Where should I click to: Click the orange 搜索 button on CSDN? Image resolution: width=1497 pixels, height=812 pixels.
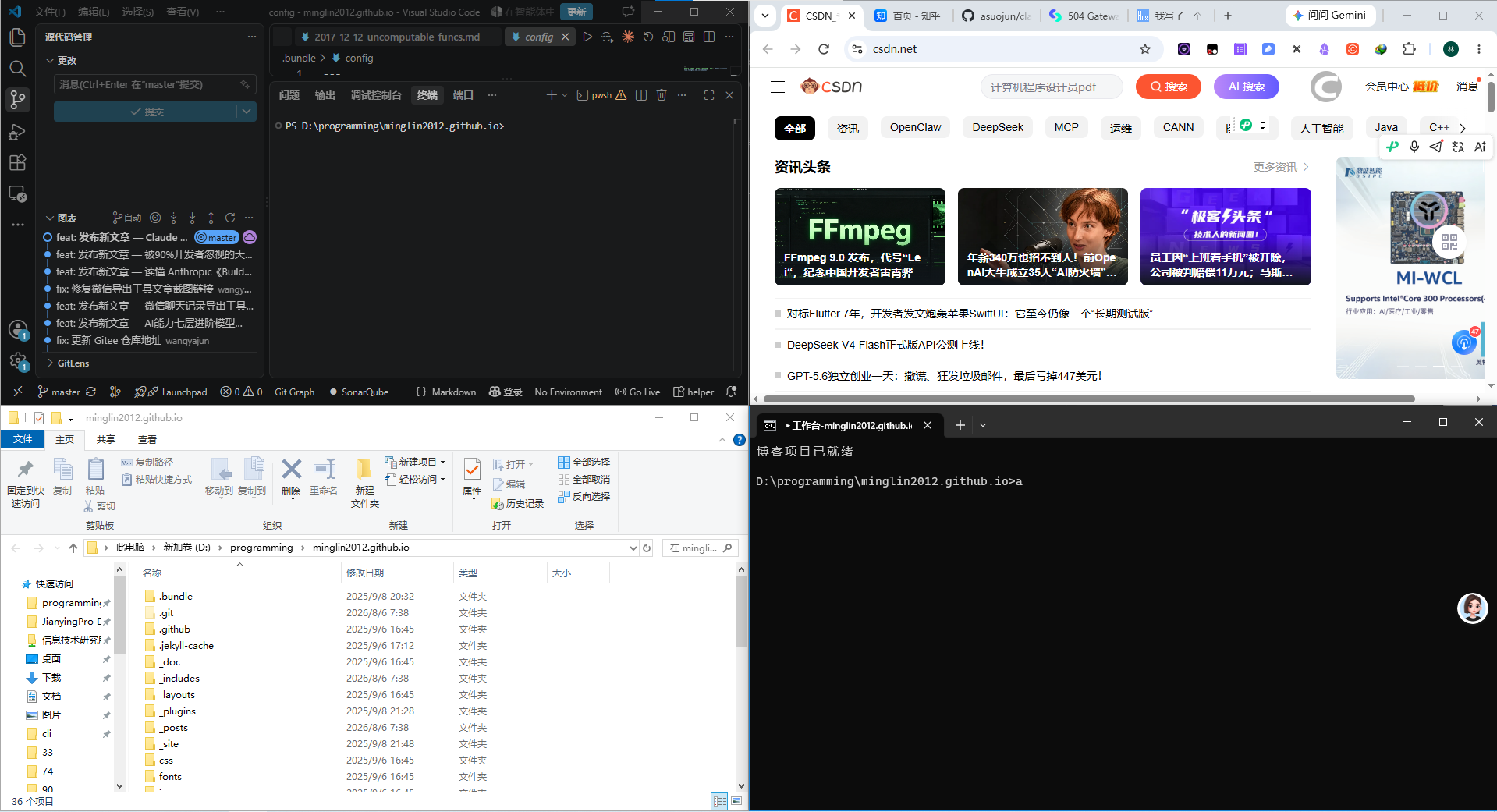point(1168,87)
